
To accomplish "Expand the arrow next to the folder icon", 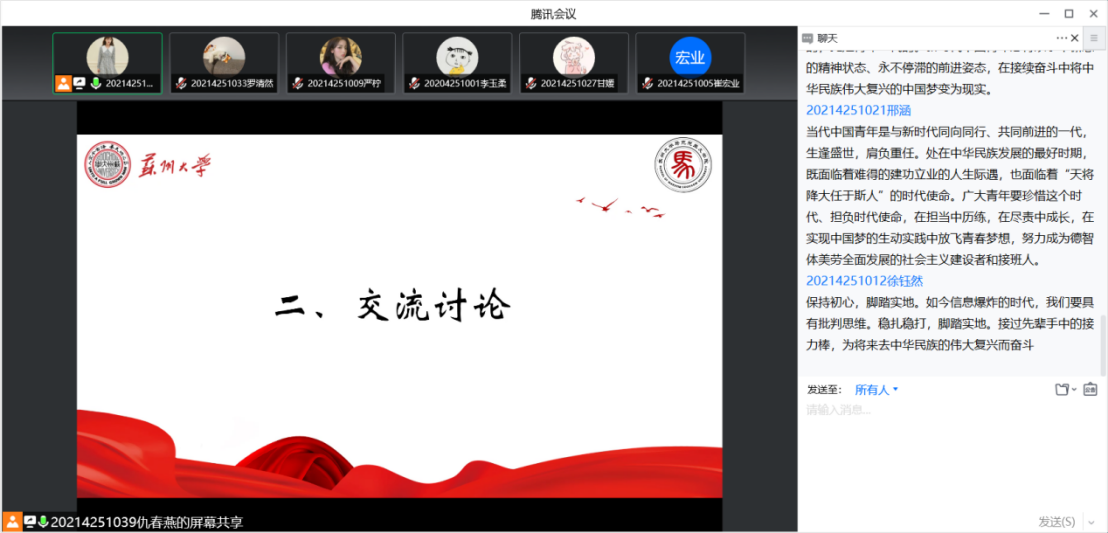I will [1074, 390].
